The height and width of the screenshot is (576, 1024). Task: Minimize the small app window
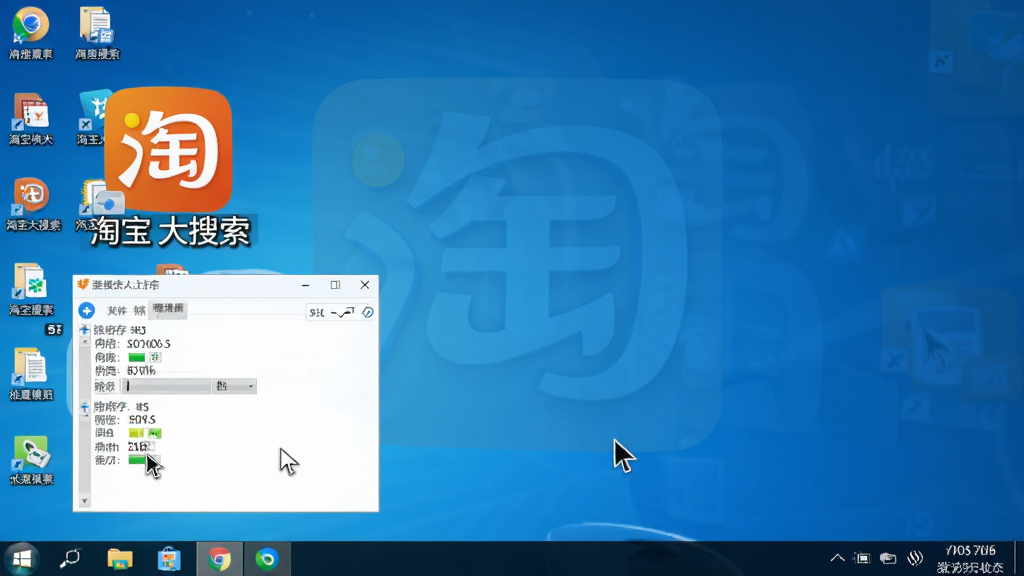[305, 285]
